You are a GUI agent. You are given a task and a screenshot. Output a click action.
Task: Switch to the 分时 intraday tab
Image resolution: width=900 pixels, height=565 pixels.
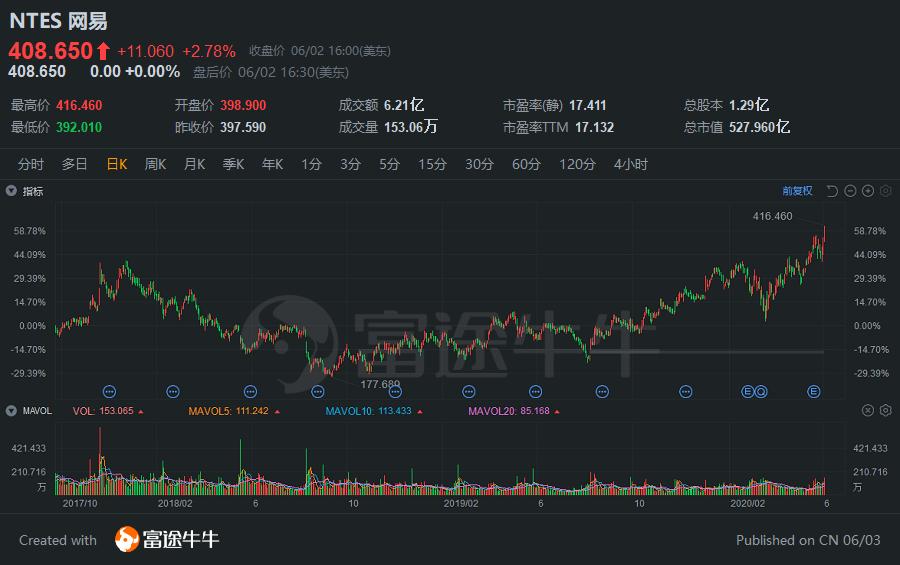click(30, 164)
